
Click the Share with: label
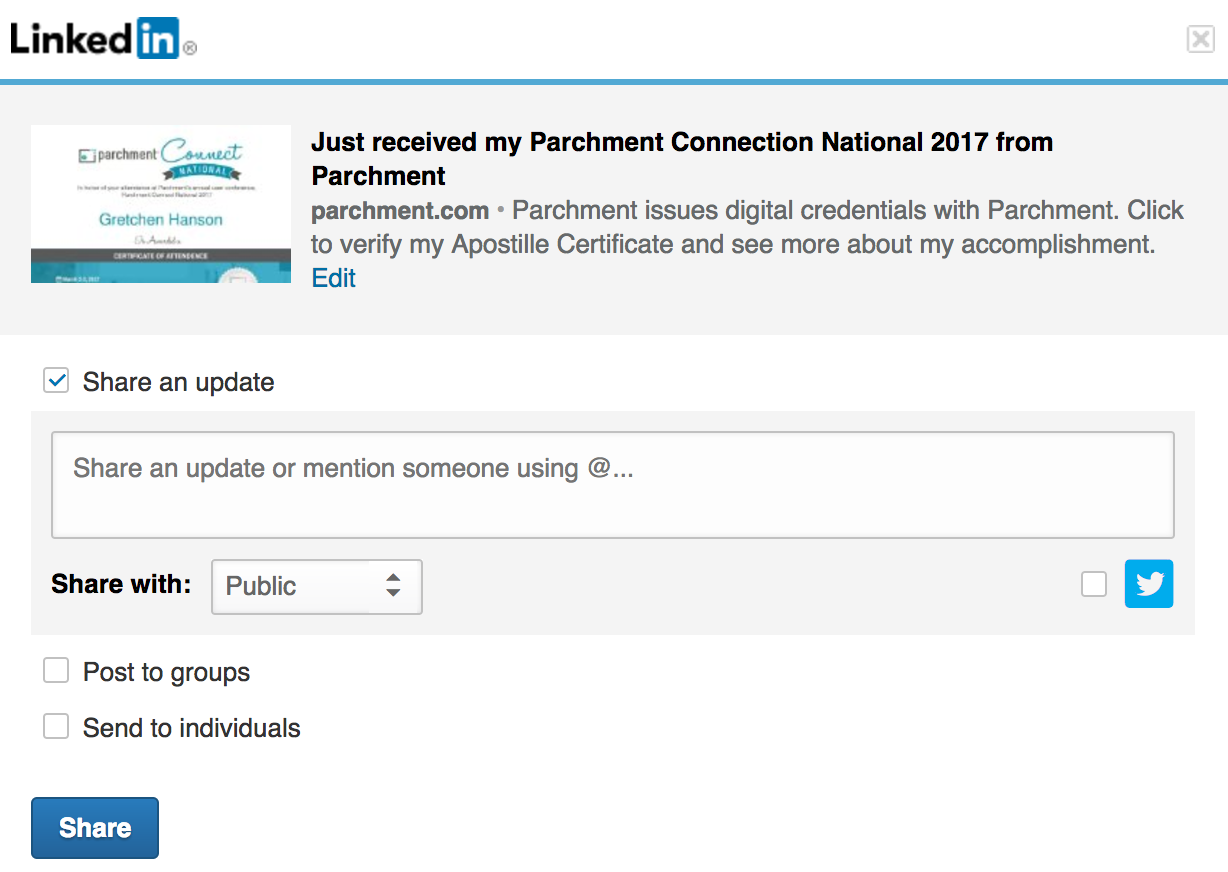pos(121,585)
